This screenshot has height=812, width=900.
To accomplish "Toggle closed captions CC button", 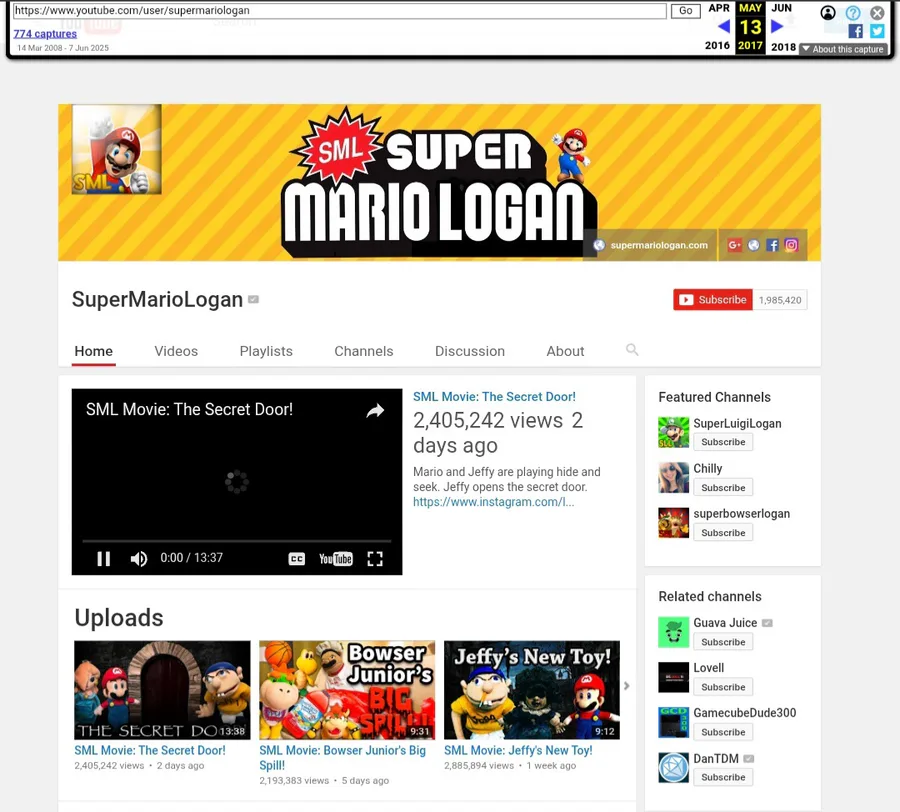I will point(296,558).
